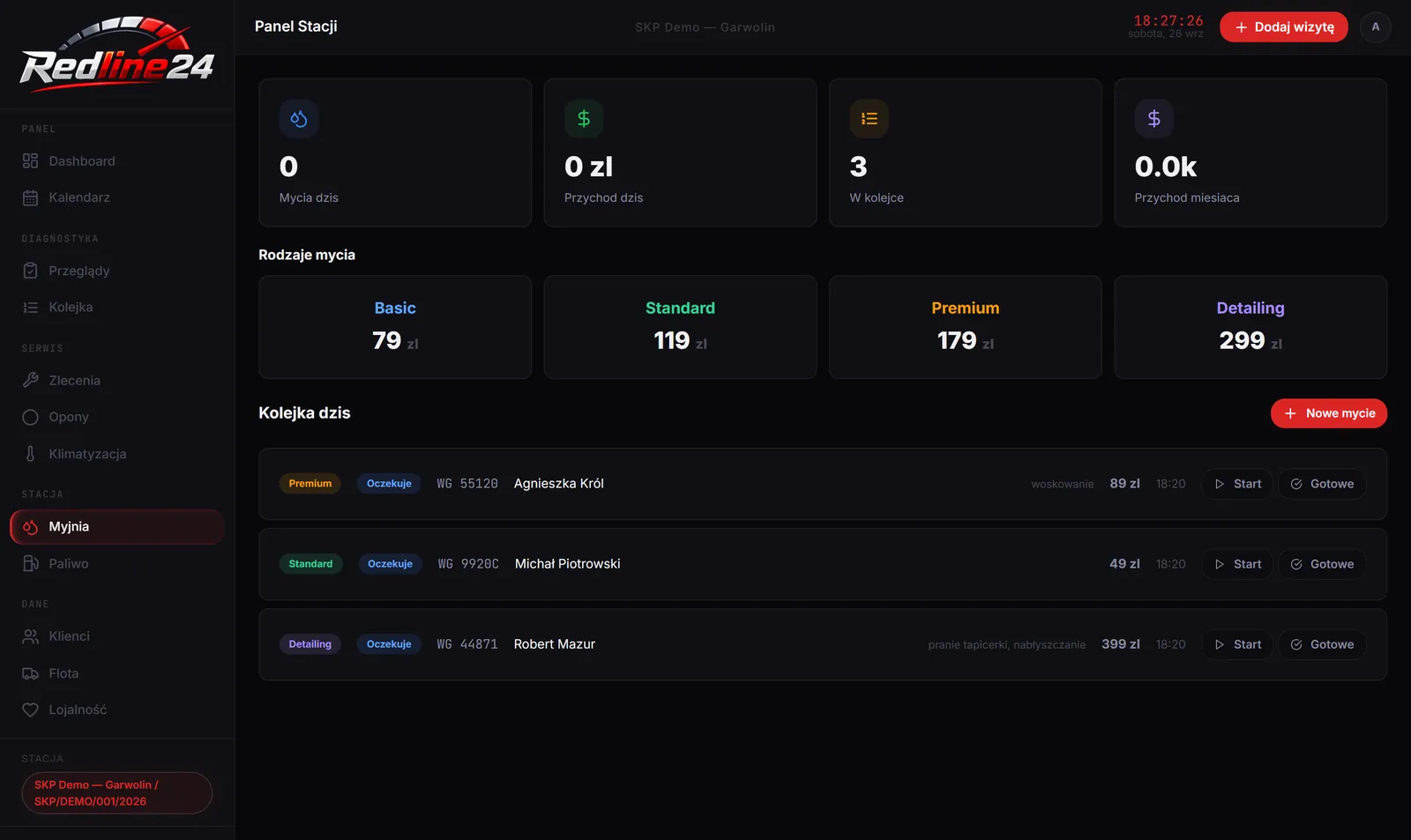Screen dimensions: 1411x840
Task: Open the Myjnia menu item
Action: coord(117,527)
